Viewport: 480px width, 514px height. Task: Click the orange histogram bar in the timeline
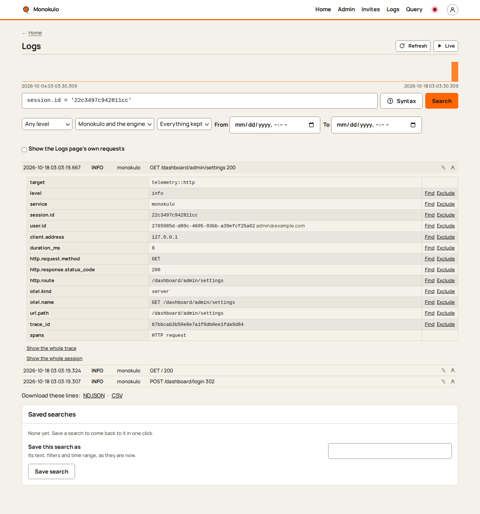point(455,71)
